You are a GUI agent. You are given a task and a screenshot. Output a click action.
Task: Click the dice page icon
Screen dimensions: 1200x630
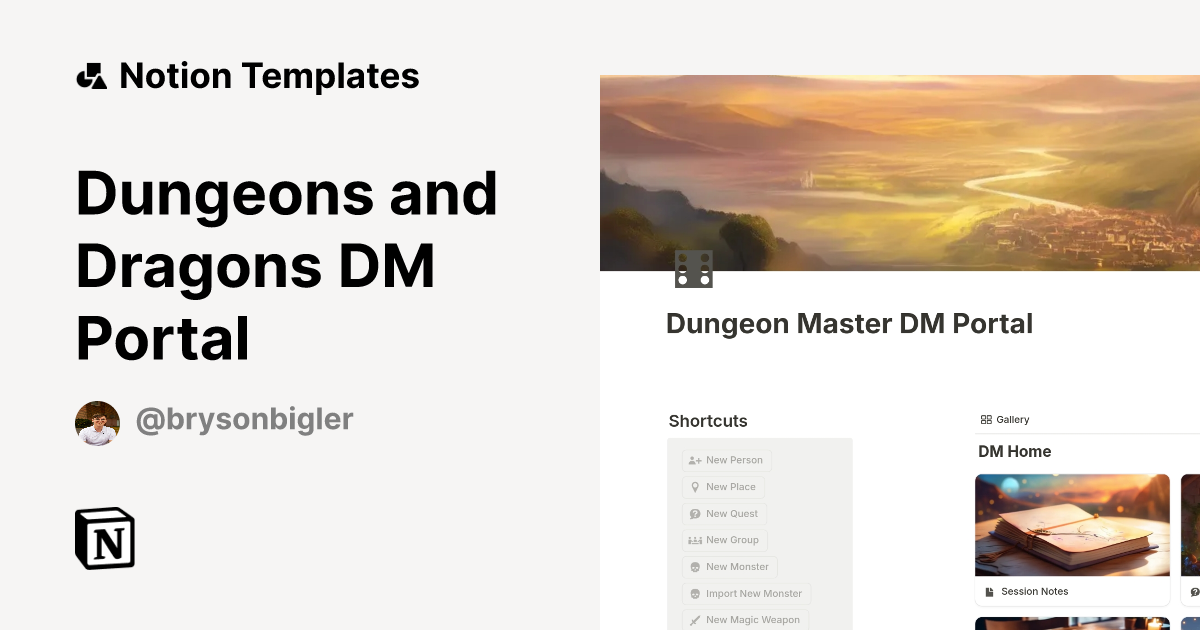[693, 269]
